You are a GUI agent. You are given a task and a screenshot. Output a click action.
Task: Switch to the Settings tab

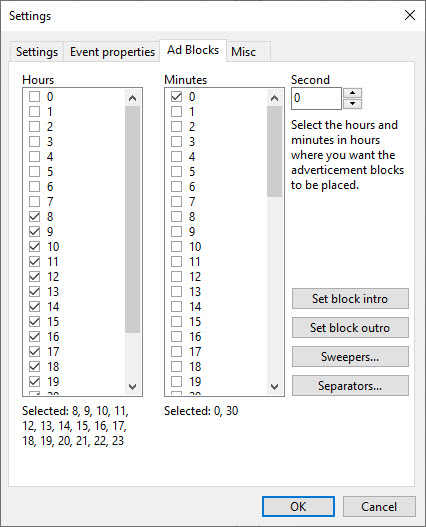37,52
